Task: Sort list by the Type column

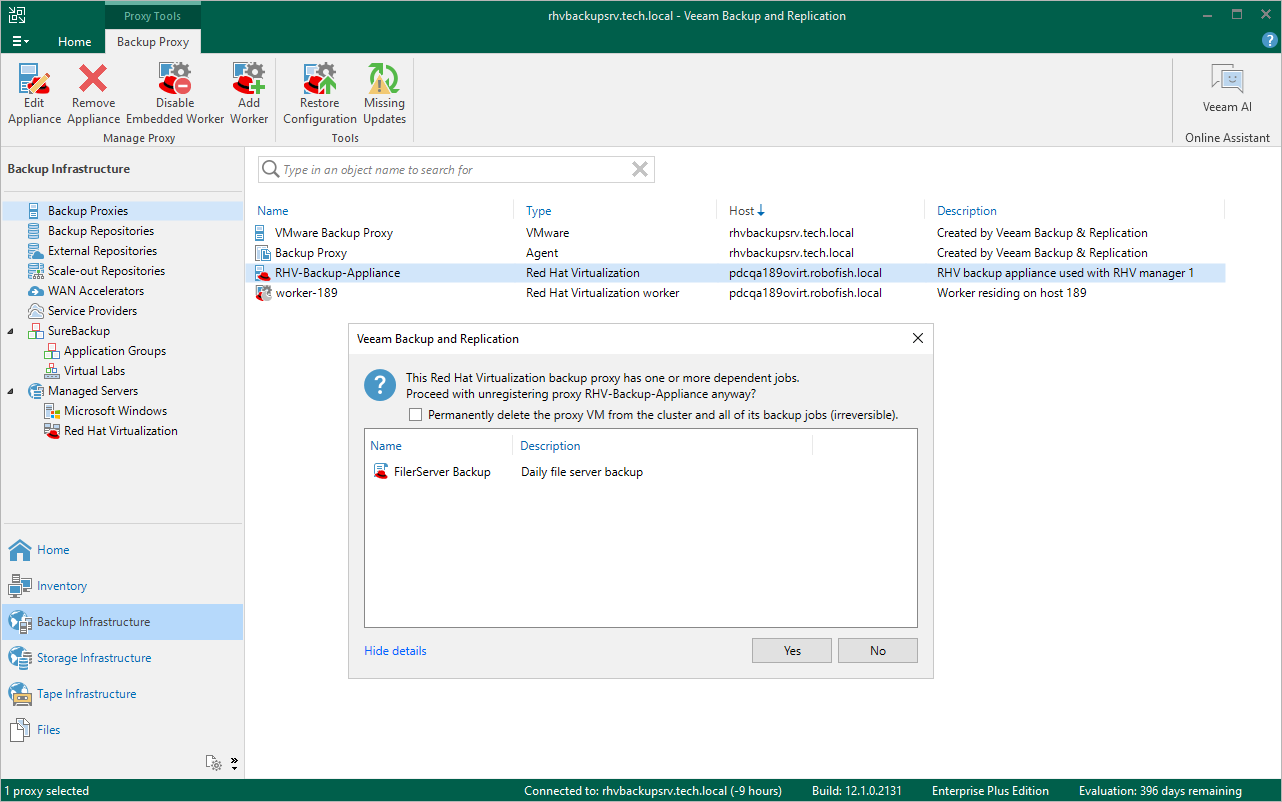Action: pyautogui.click(x=539, y=211)
